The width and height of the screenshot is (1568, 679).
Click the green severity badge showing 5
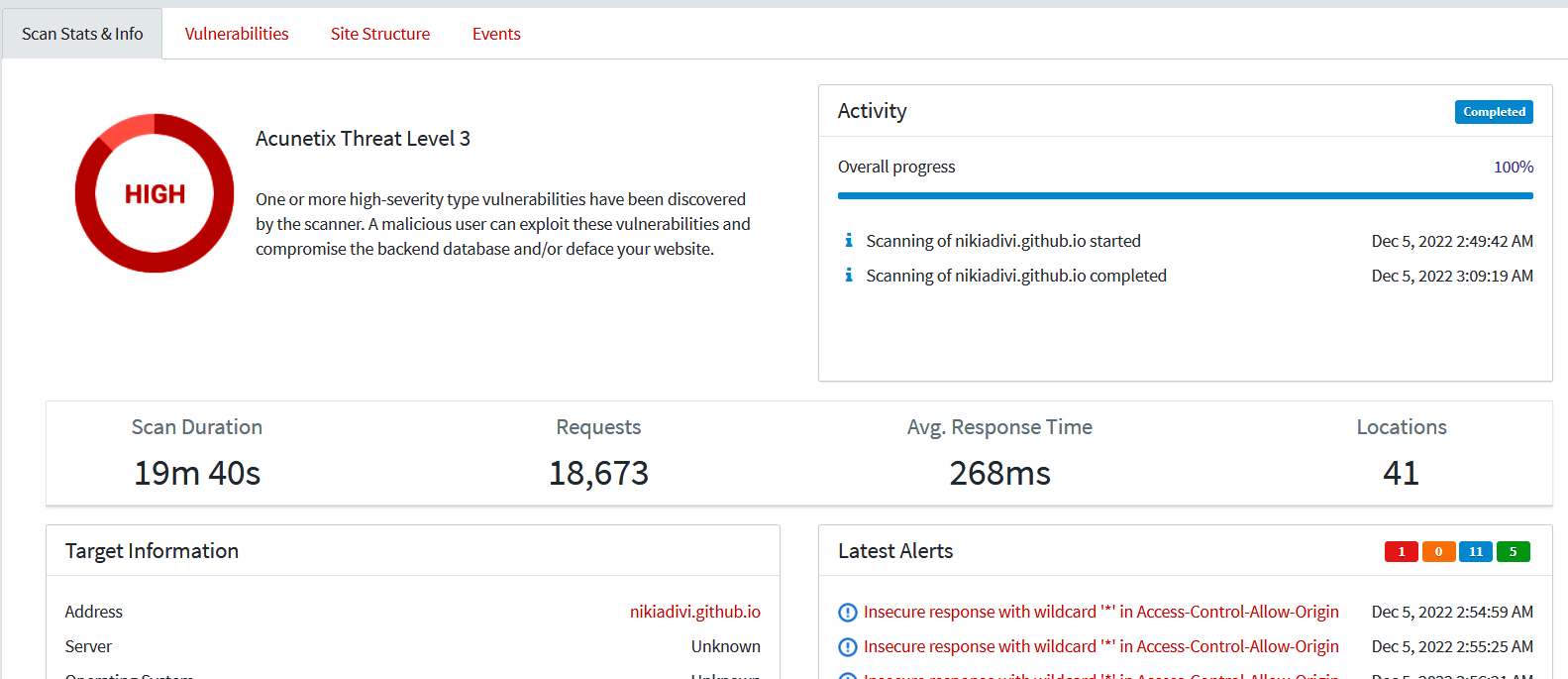(1513, 552)
